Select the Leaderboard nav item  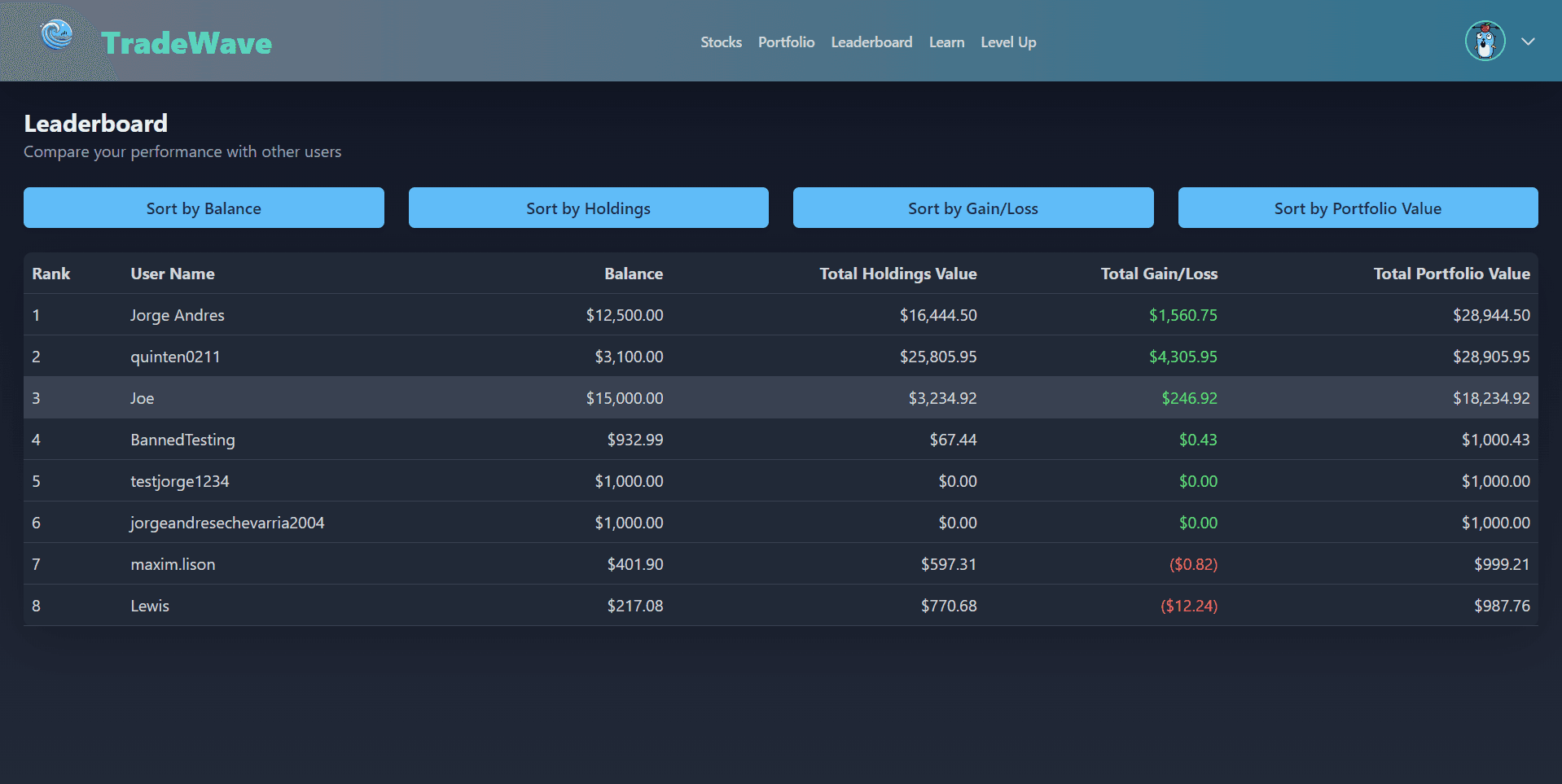coord(871,42)
